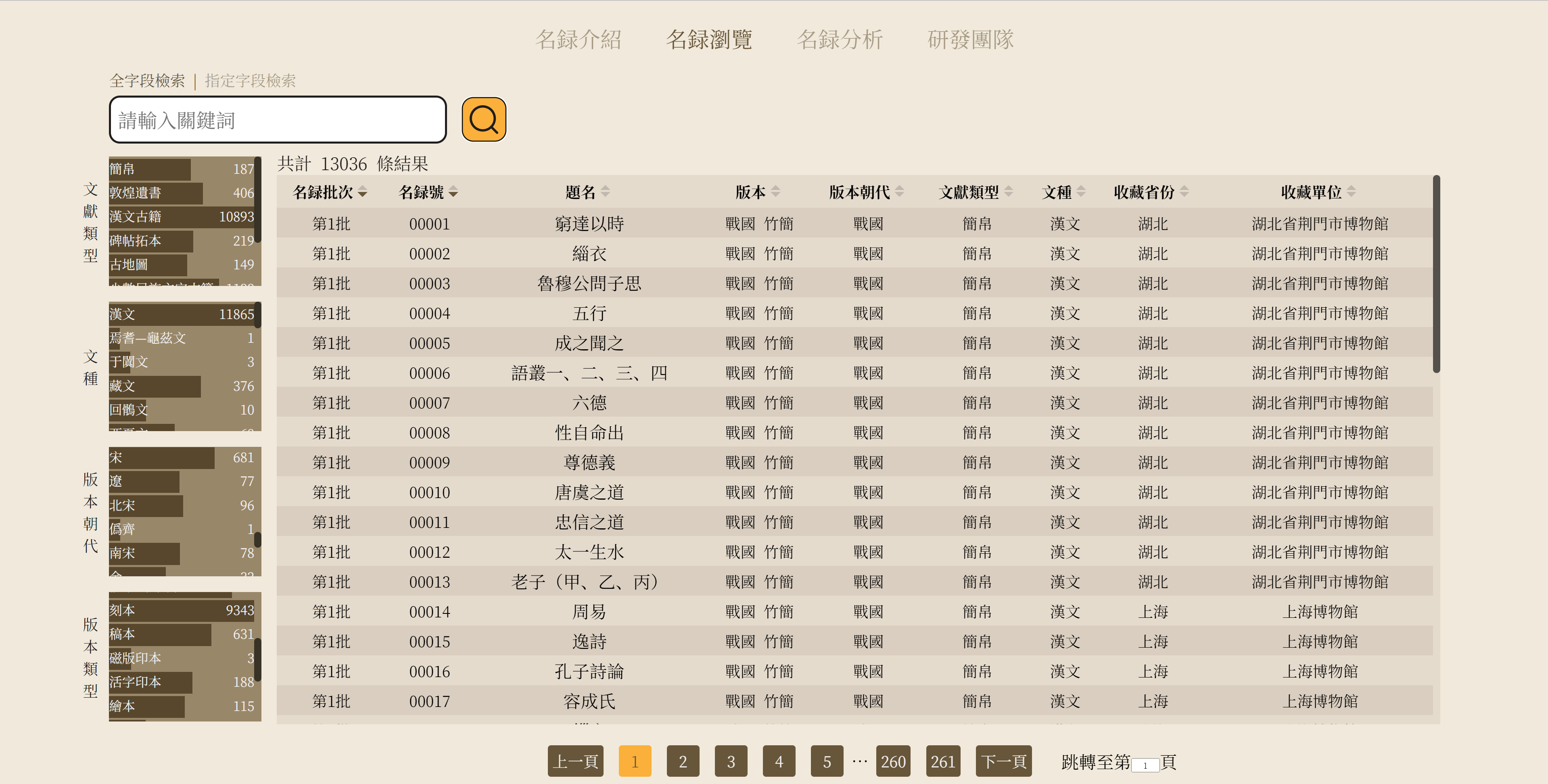1548x784 pixels.
Task: Click the orange search magnifier button
Action: pos(483,119)
